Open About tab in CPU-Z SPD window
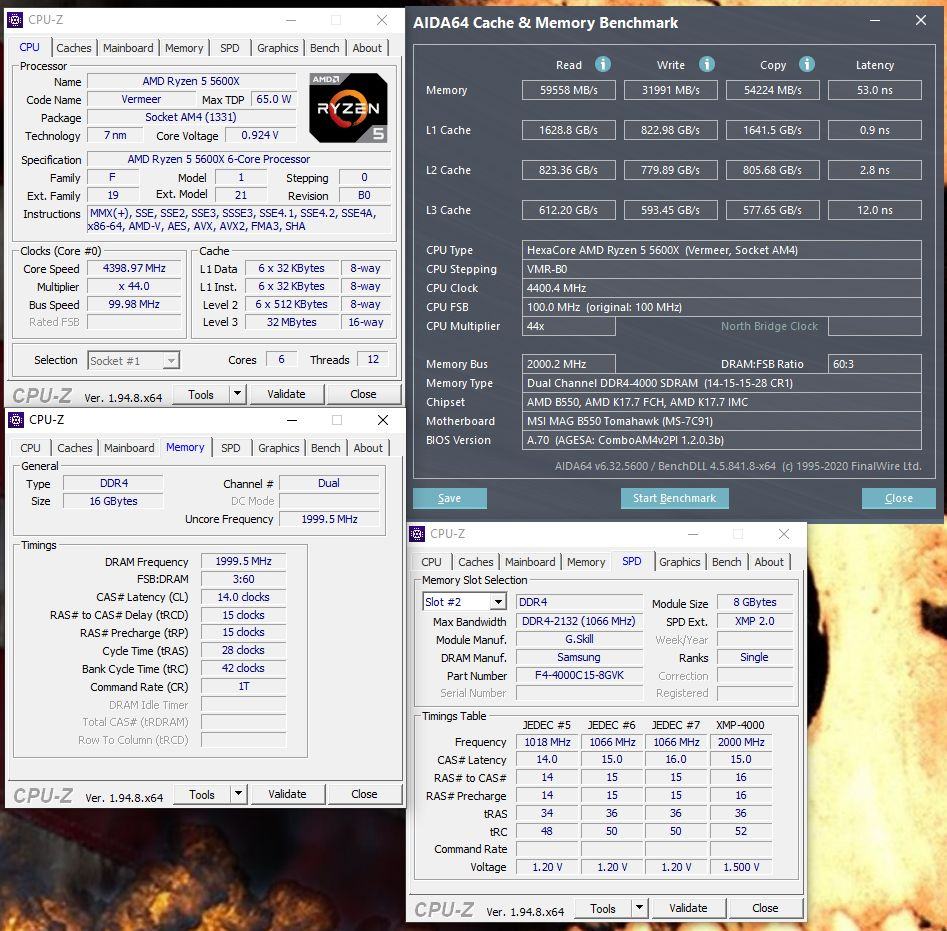This screenshot has width=947, height=931. 769,562
